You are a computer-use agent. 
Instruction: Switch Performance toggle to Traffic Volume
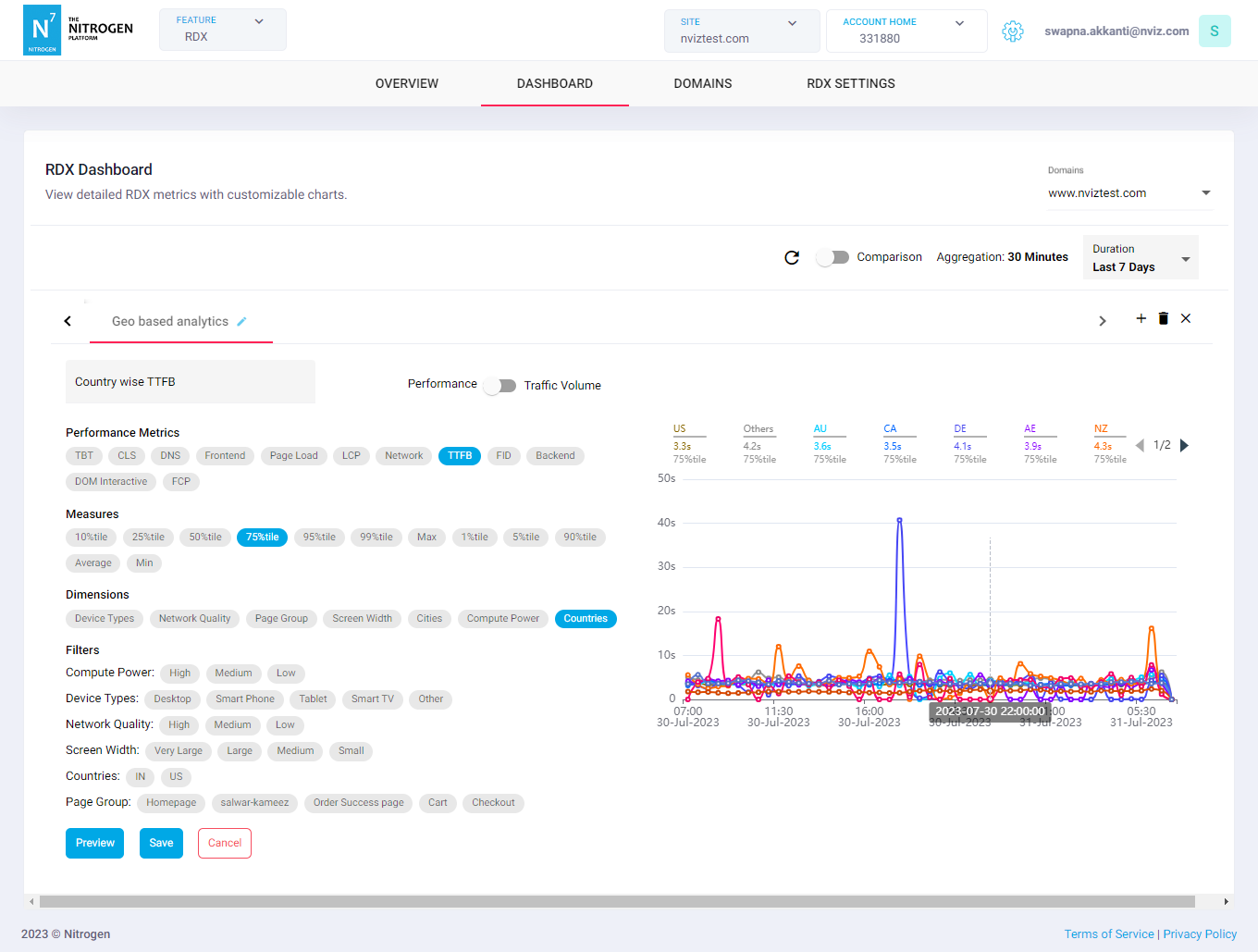500,386
